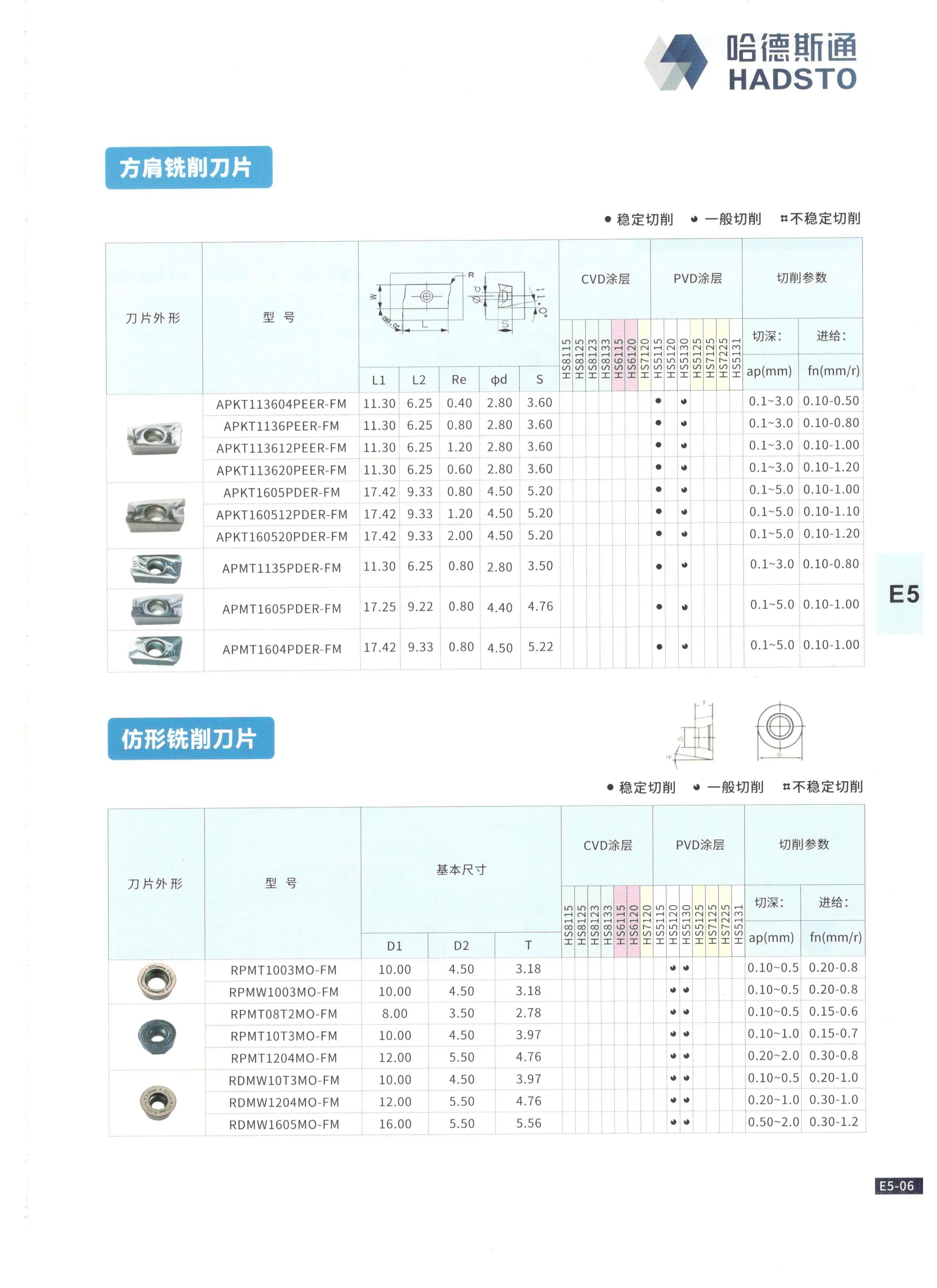Click the 方肩铣削刀片 section heading

pos(189,167)
